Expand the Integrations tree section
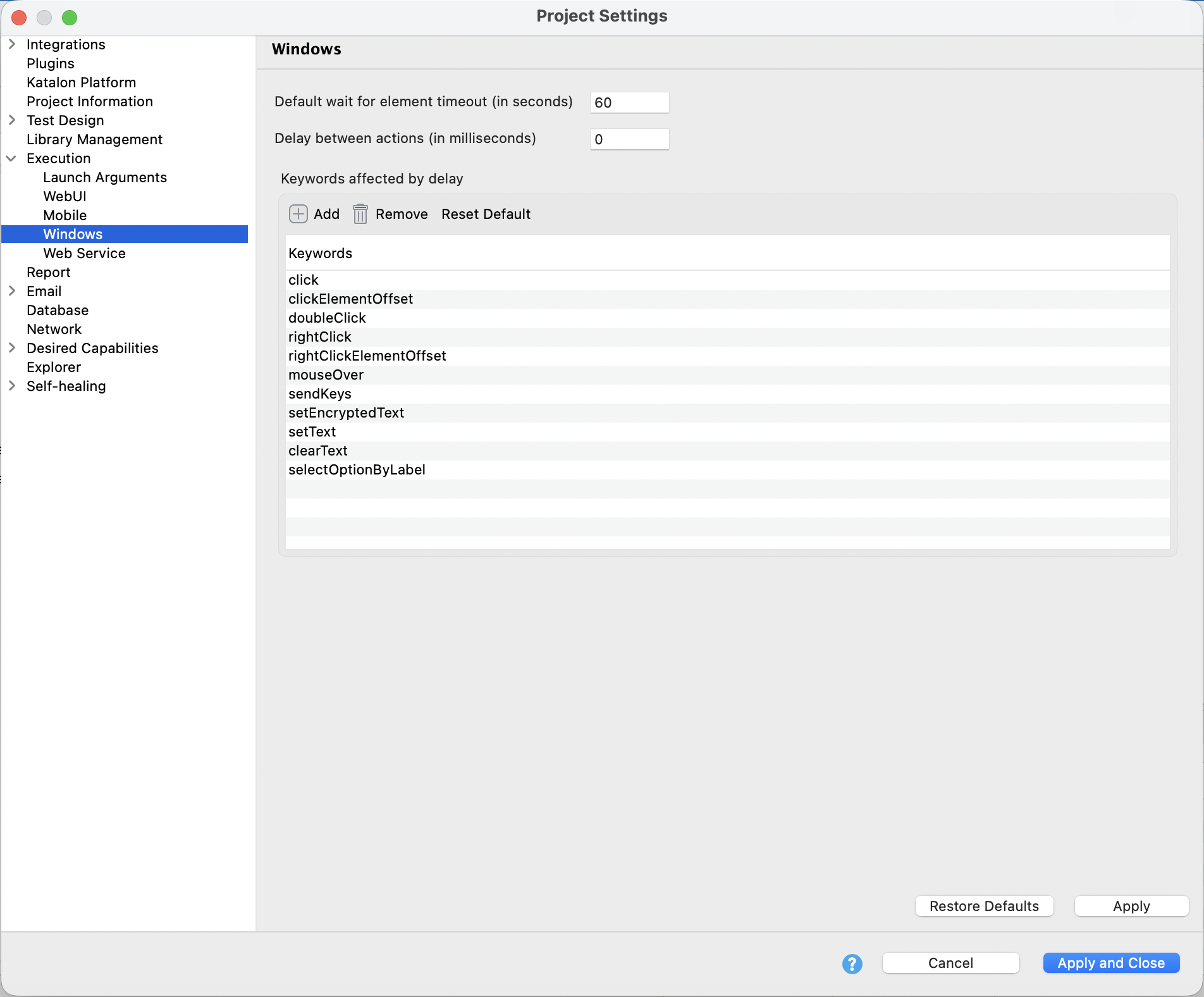This screenshot has width=1204, height=997. tap(12, 44)
